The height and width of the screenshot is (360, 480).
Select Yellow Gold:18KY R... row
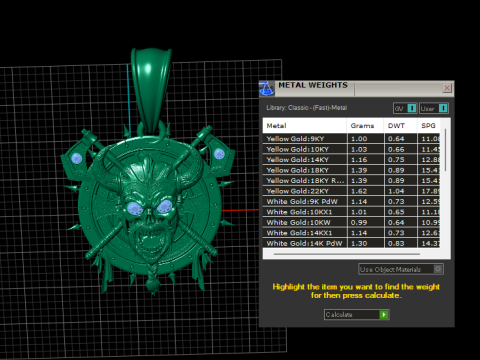[351, 181]
